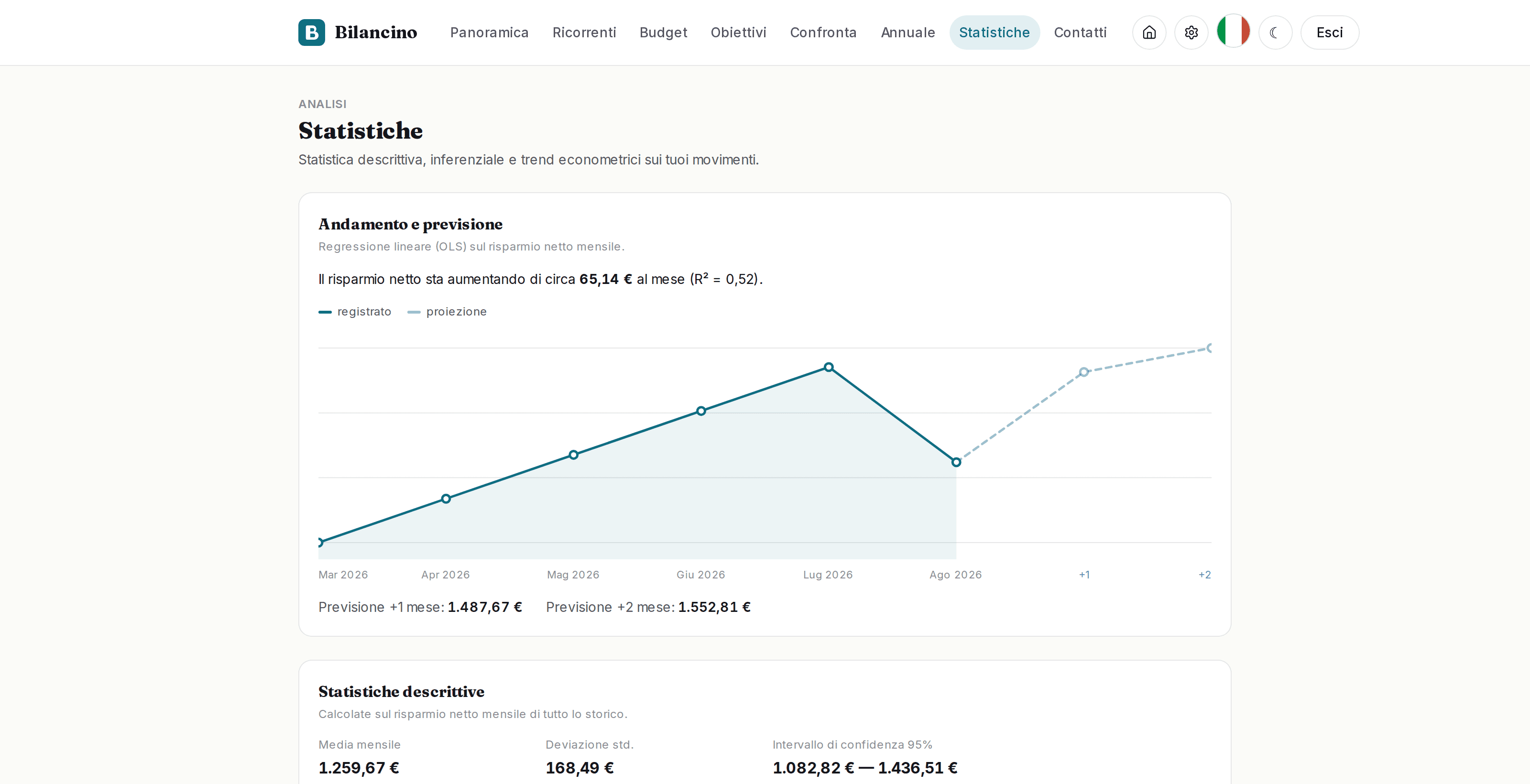Click the +1 projection data point
The height and width of the screenshot is (784, 1530).
point(1083,372)
